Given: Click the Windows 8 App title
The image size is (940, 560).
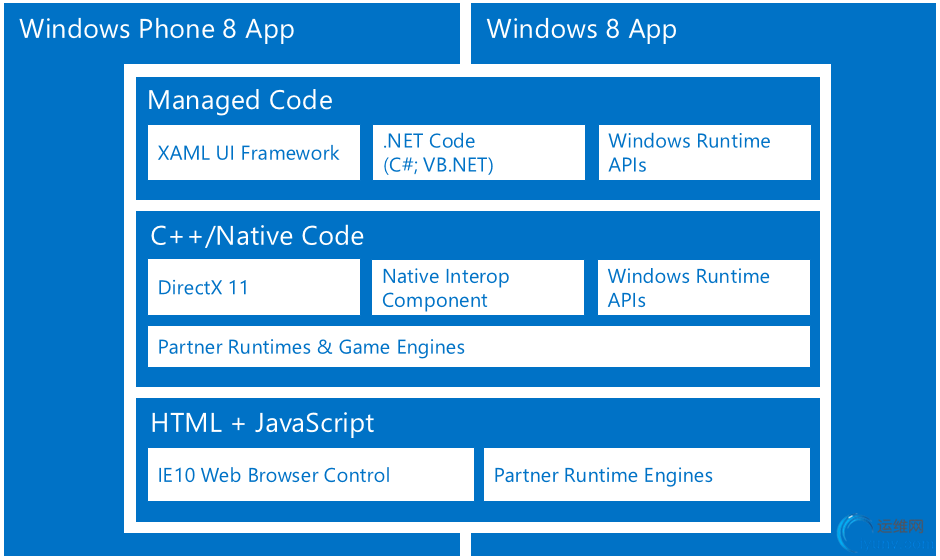Looking at the screenshot, I should [582, 29].
